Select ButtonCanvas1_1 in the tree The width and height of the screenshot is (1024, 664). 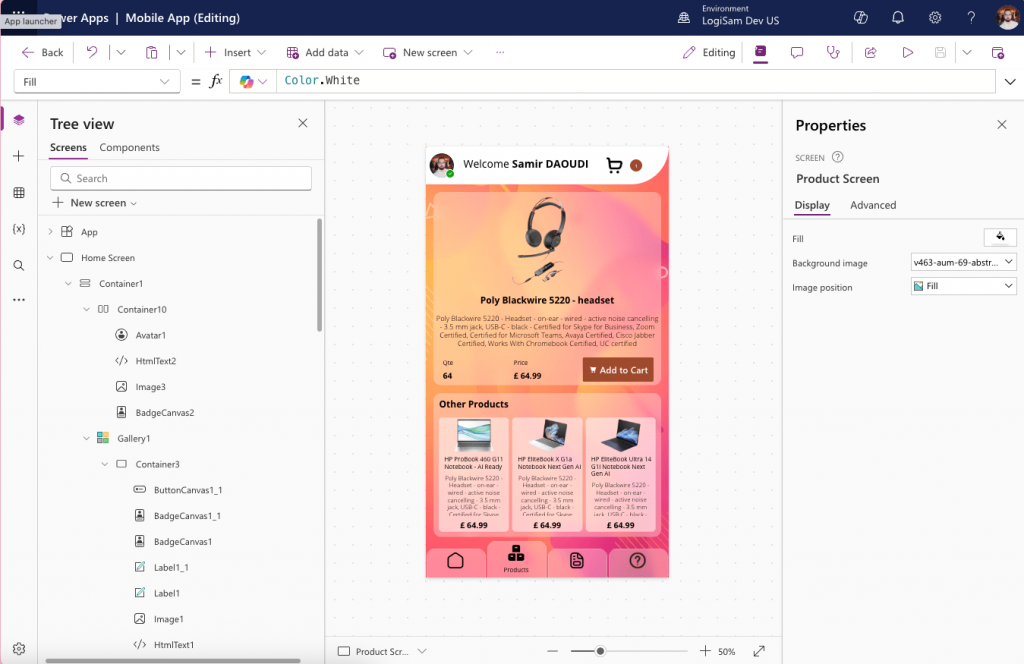(x=188, y=490)
